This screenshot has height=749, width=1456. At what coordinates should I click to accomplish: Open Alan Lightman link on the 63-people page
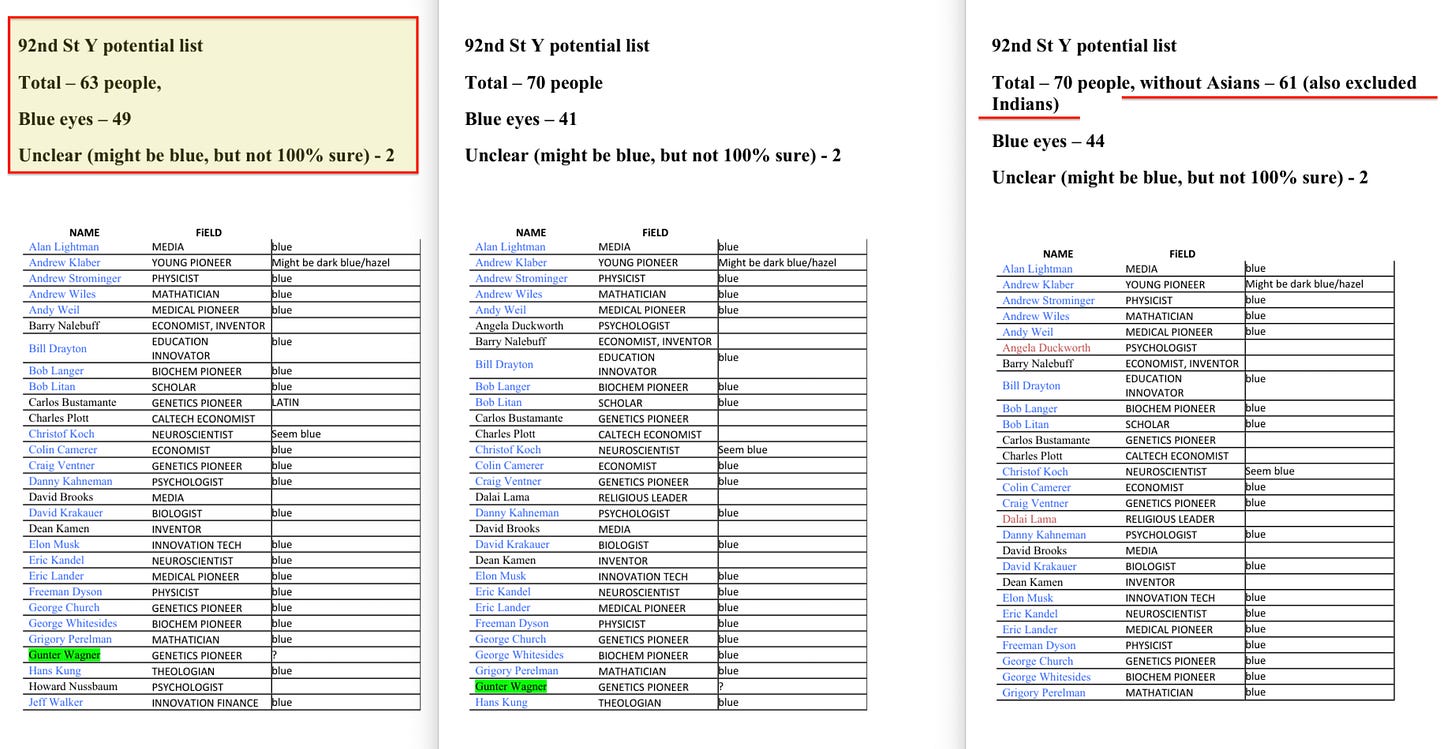[x=64, y=247]
